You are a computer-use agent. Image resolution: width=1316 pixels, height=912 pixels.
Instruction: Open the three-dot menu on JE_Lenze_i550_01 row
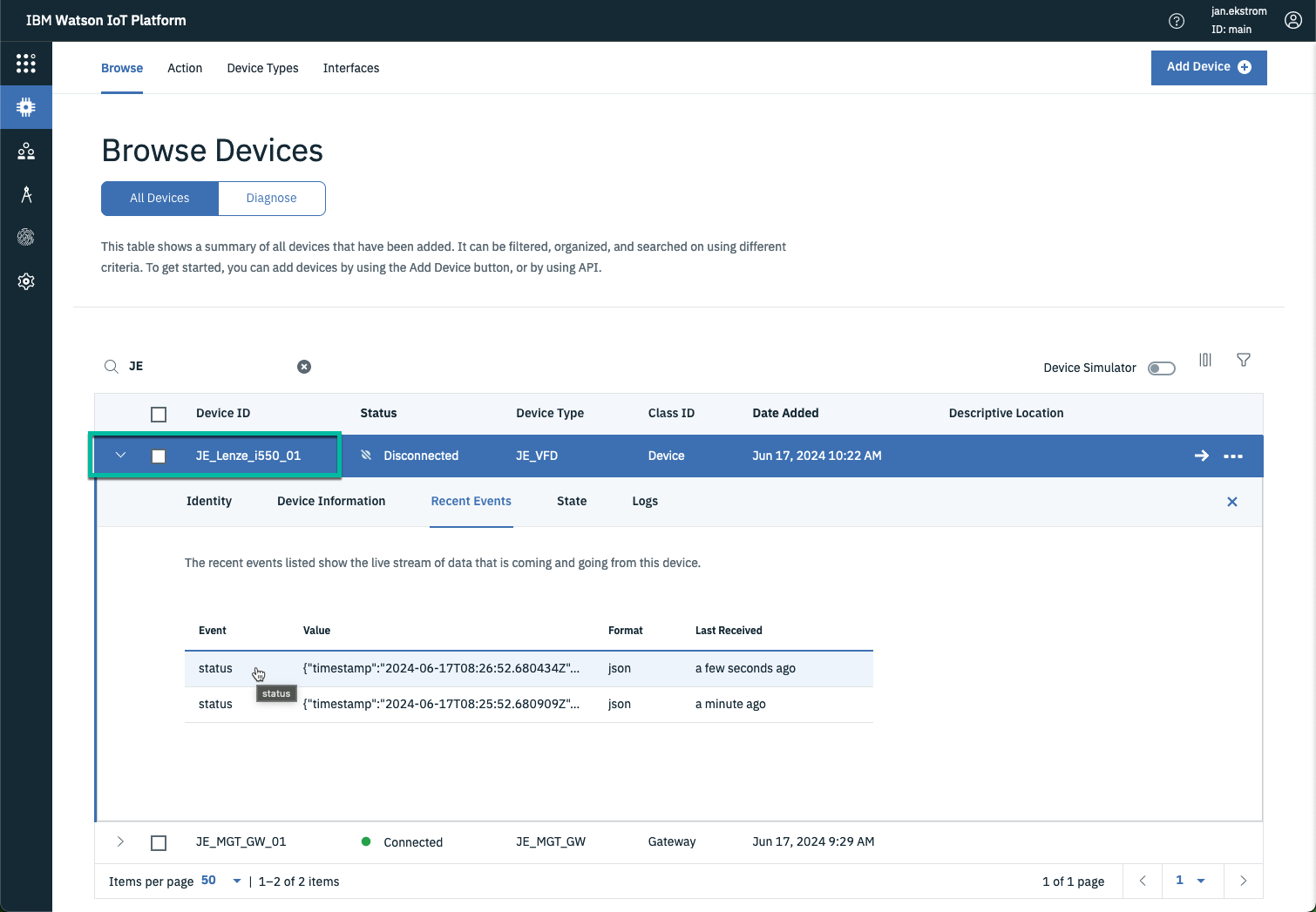coord(1233,456)
